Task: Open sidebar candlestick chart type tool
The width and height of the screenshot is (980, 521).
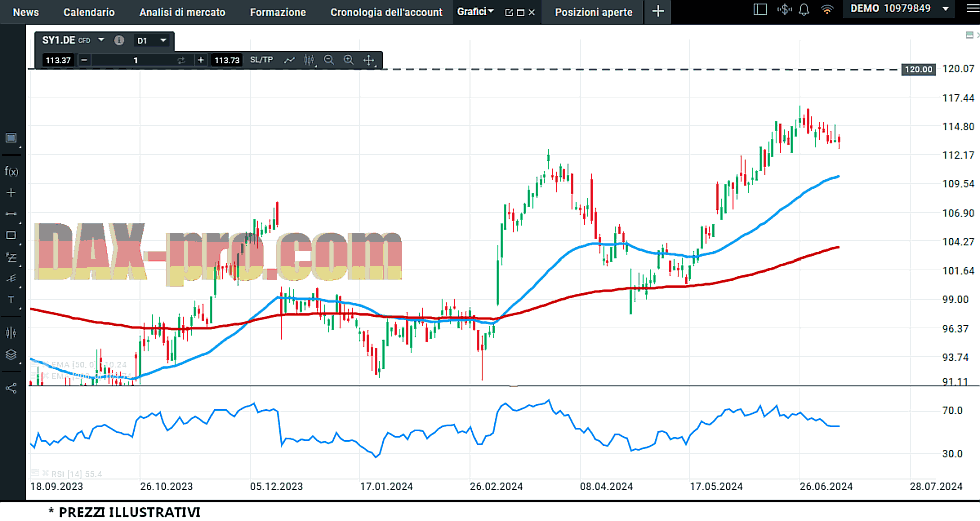Action: pos(11,333)
